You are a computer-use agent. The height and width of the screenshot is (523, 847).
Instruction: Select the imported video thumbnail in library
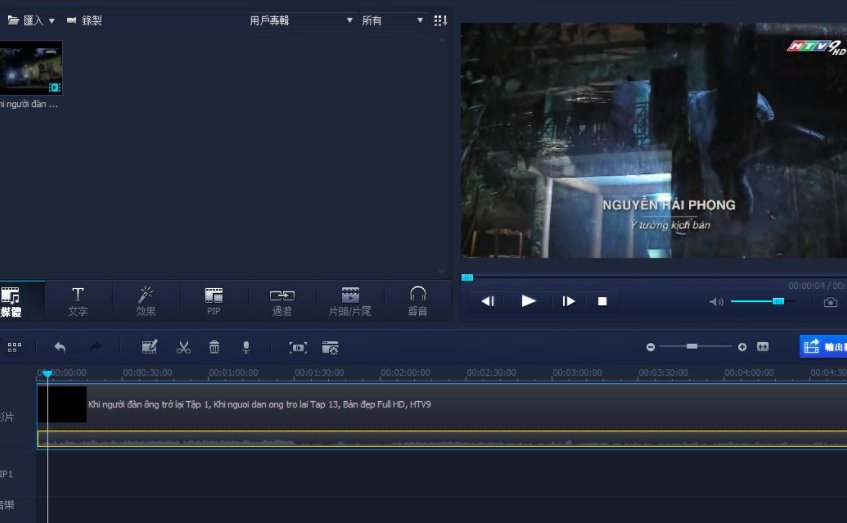coord(31,68)
